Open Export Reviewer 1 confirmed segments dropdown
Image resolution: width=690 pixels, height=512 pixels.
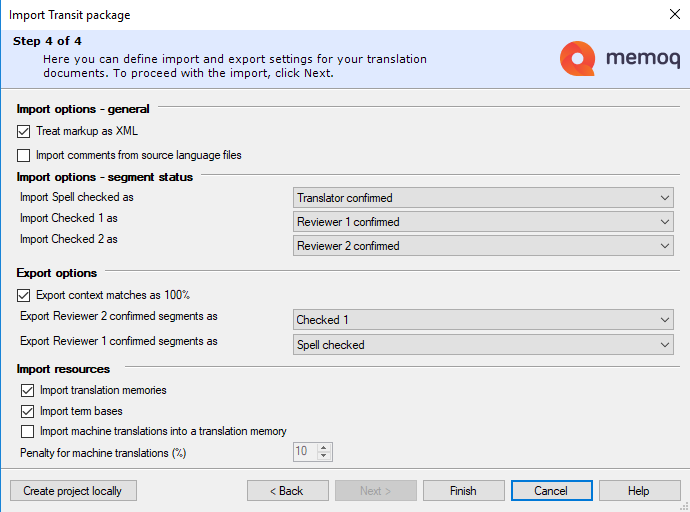(483, 345)
